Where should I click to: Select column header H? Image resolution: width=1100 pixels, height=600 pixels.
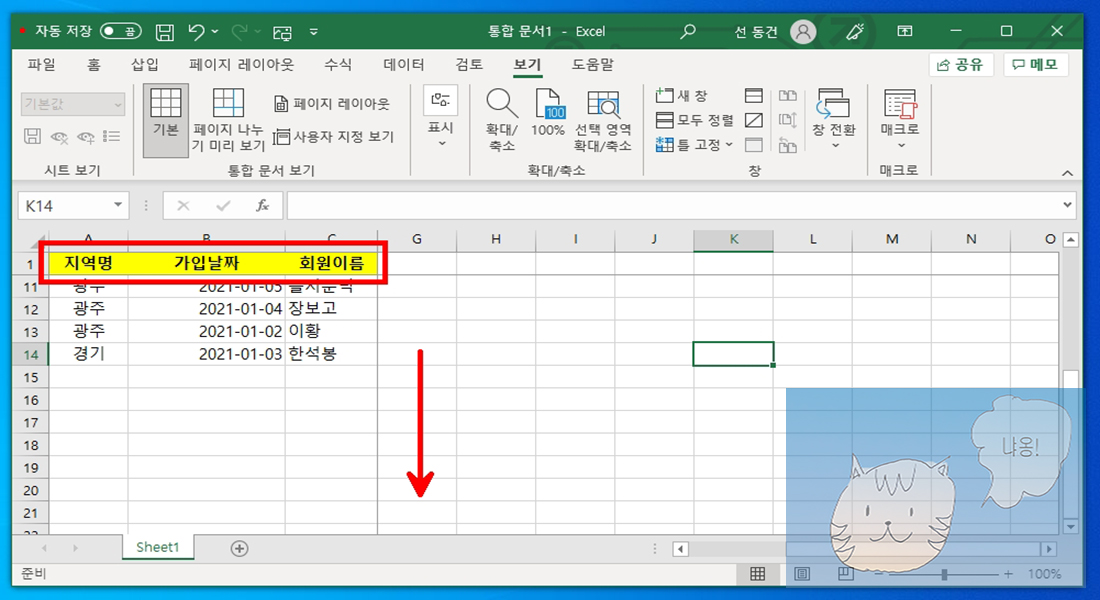(x=496, y=240)
